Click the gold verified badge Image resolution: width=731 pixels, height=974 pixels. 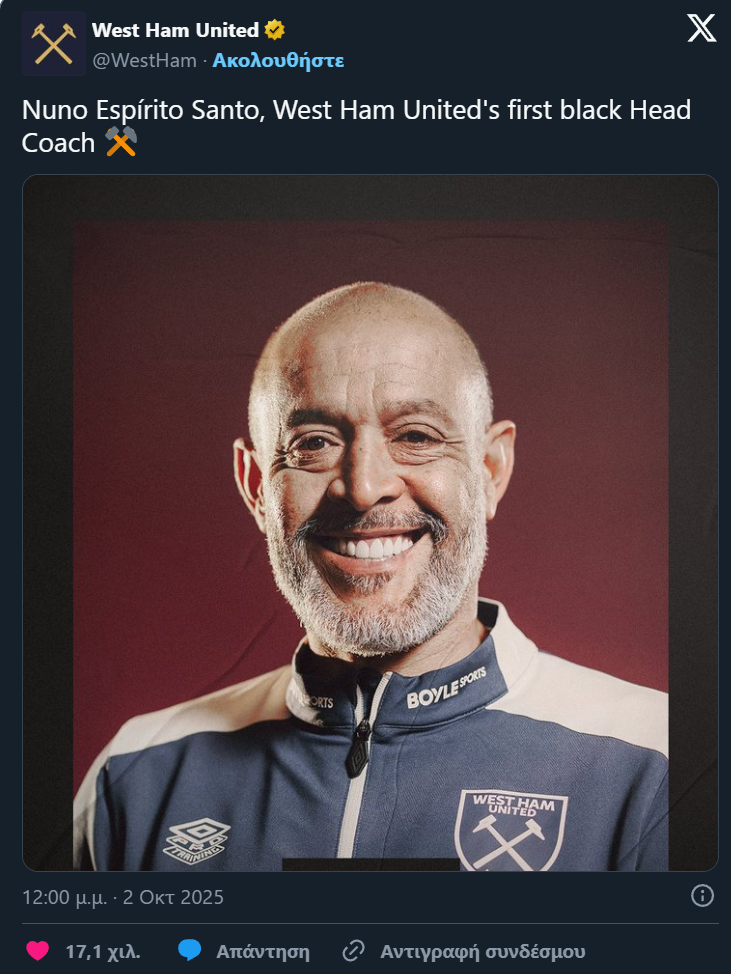pyautogui.click(x=275, y=30)
